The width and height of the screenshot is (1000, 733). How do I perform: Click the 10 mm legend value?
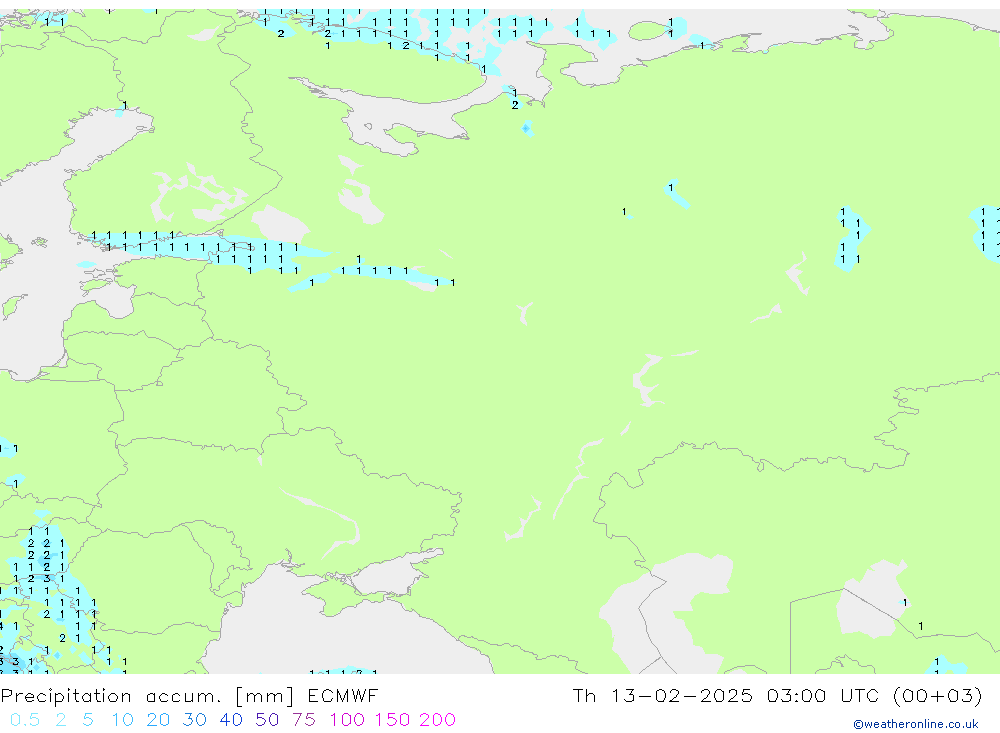point(122,720)
